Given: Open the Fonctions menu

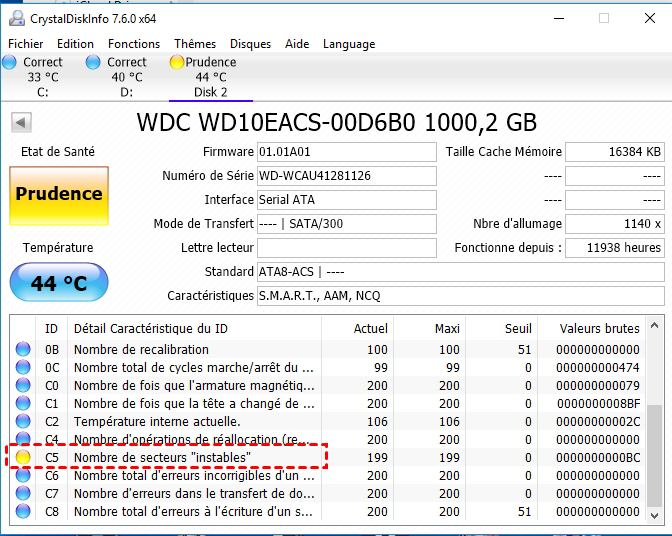Looking at the screenshot, I should click(x=134, y=44).
